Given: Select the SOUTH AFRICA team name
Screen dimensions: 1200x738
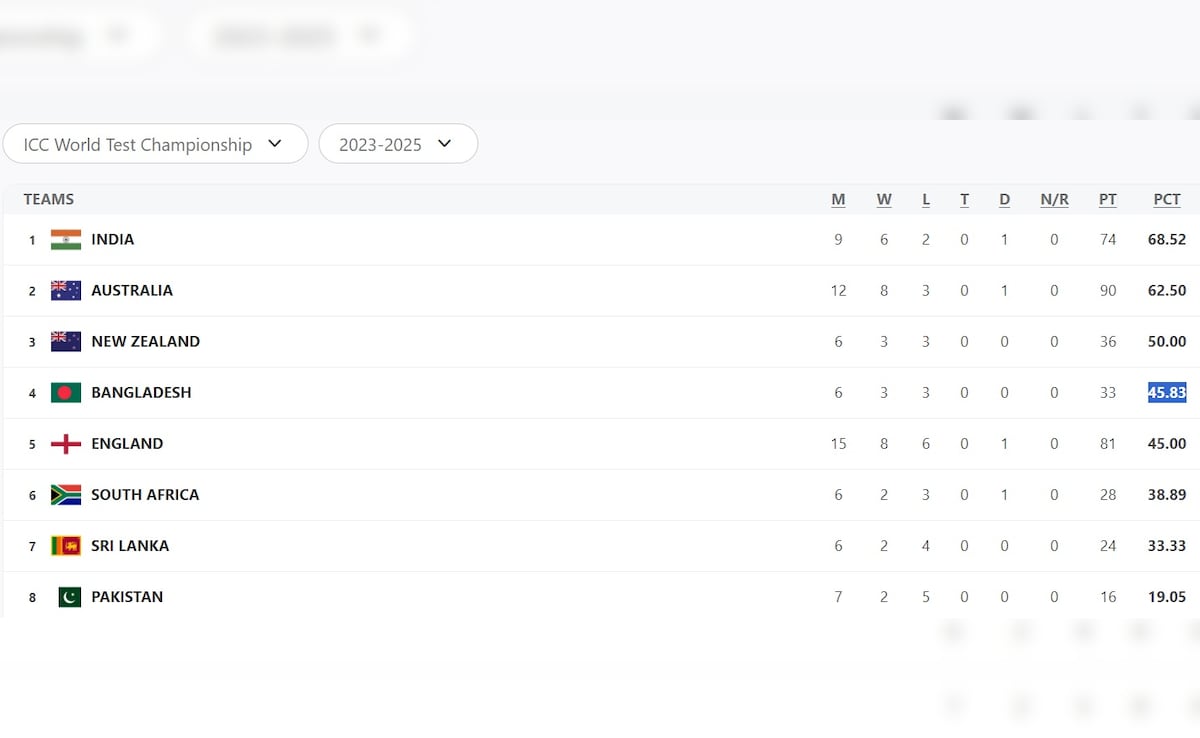Looking at the screenshot, I should click(145, 495).
